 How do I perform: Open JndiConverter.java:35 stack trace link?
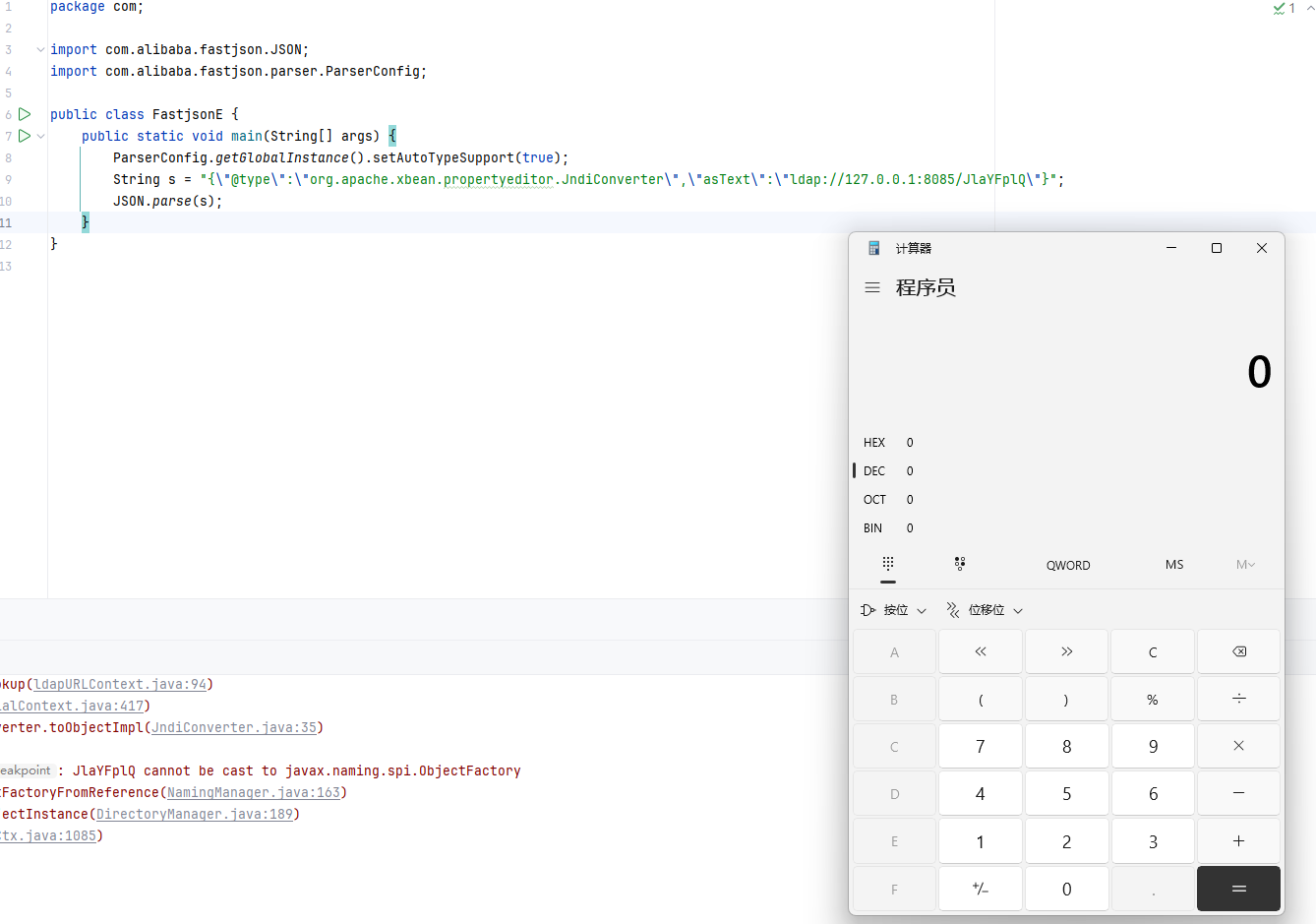(x=234, y=727)
